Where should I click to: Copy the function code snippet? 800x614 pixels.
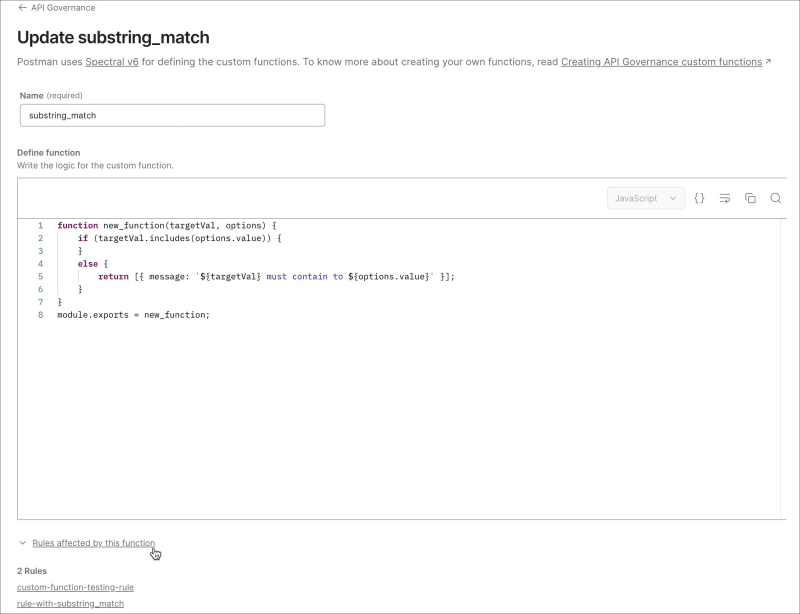pyautogui.click(x=751, y=198)
